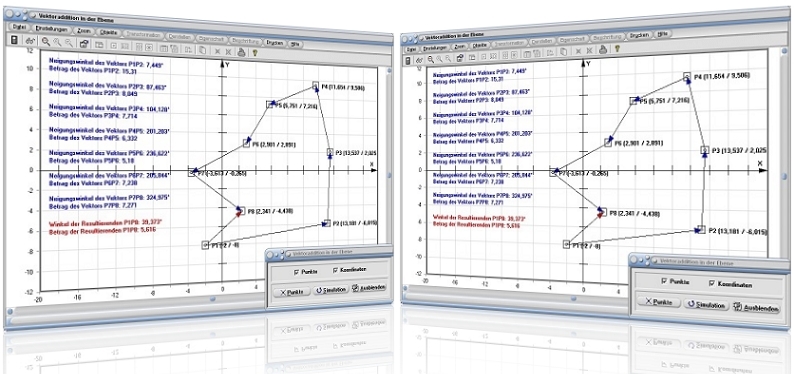The height and width of the screenshot is (374, 794).
Task: Open the Drucken menu in left window
Action: pyautogui.click(x=275, y=43)
